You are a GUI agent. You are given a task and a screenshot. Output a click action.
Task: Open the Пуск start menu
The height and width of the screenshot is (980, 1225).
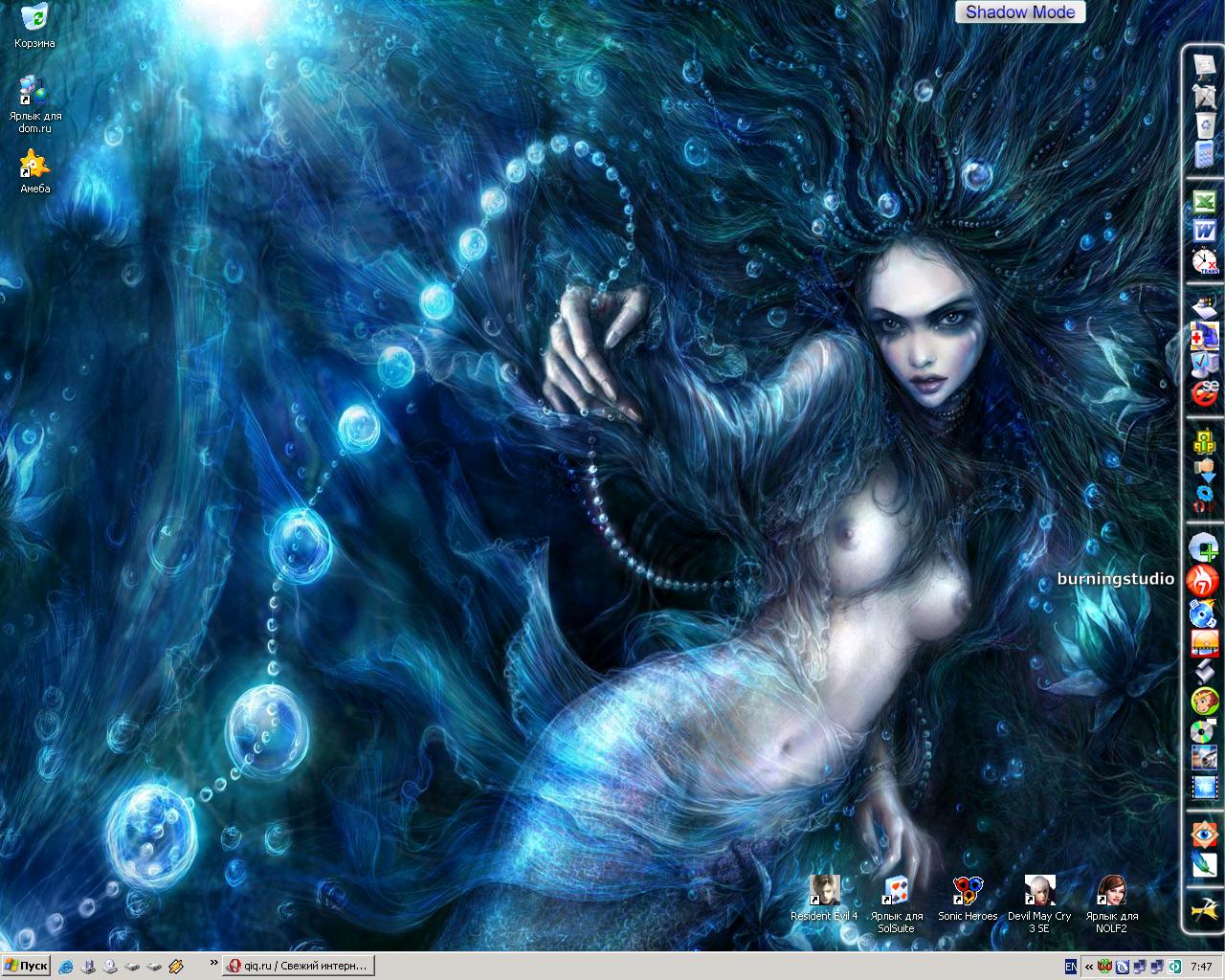point(26,966)
